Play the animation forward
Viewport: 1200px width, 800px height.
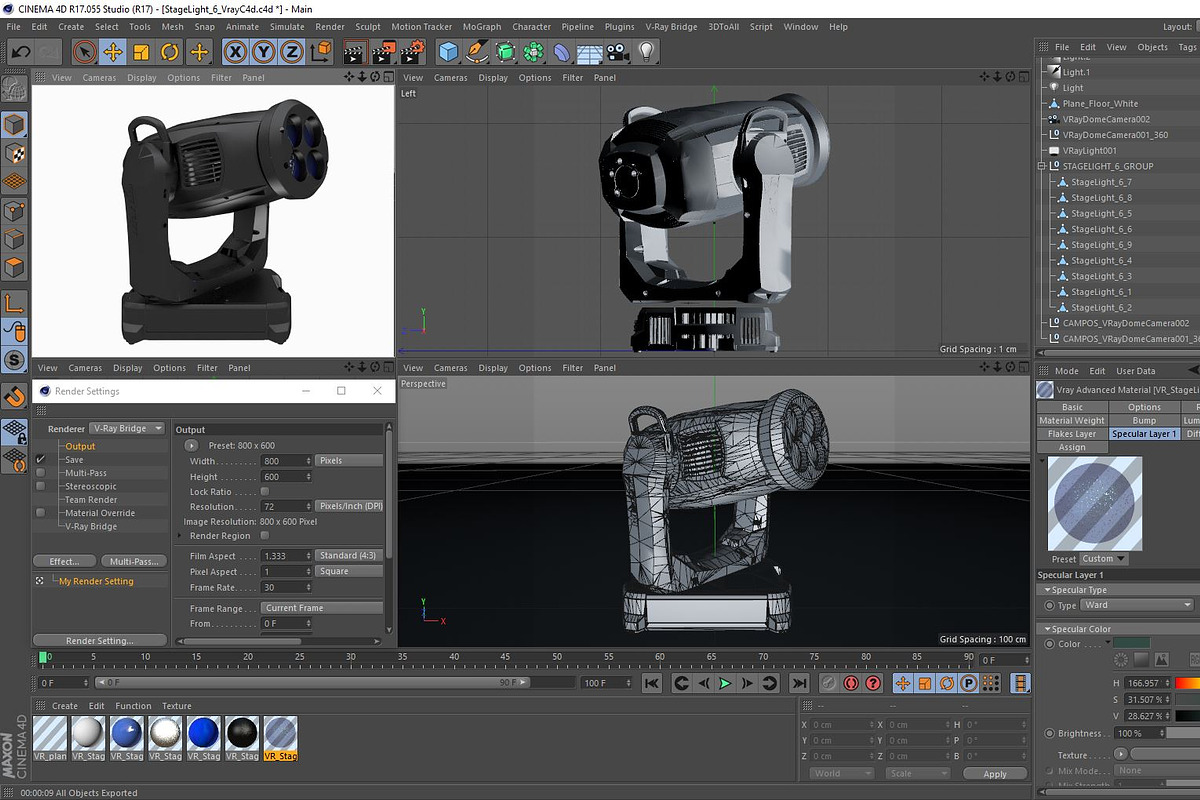725,683
